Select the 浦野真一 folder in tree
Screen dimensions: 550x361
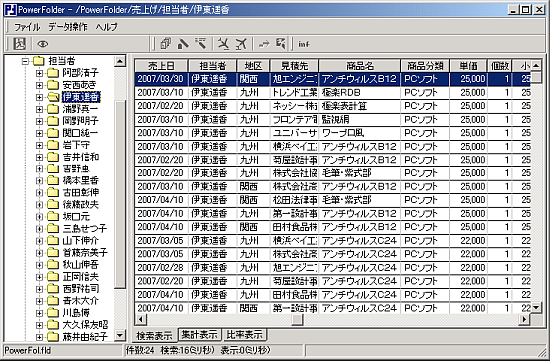pyautogui.click(x=80, y=109)
